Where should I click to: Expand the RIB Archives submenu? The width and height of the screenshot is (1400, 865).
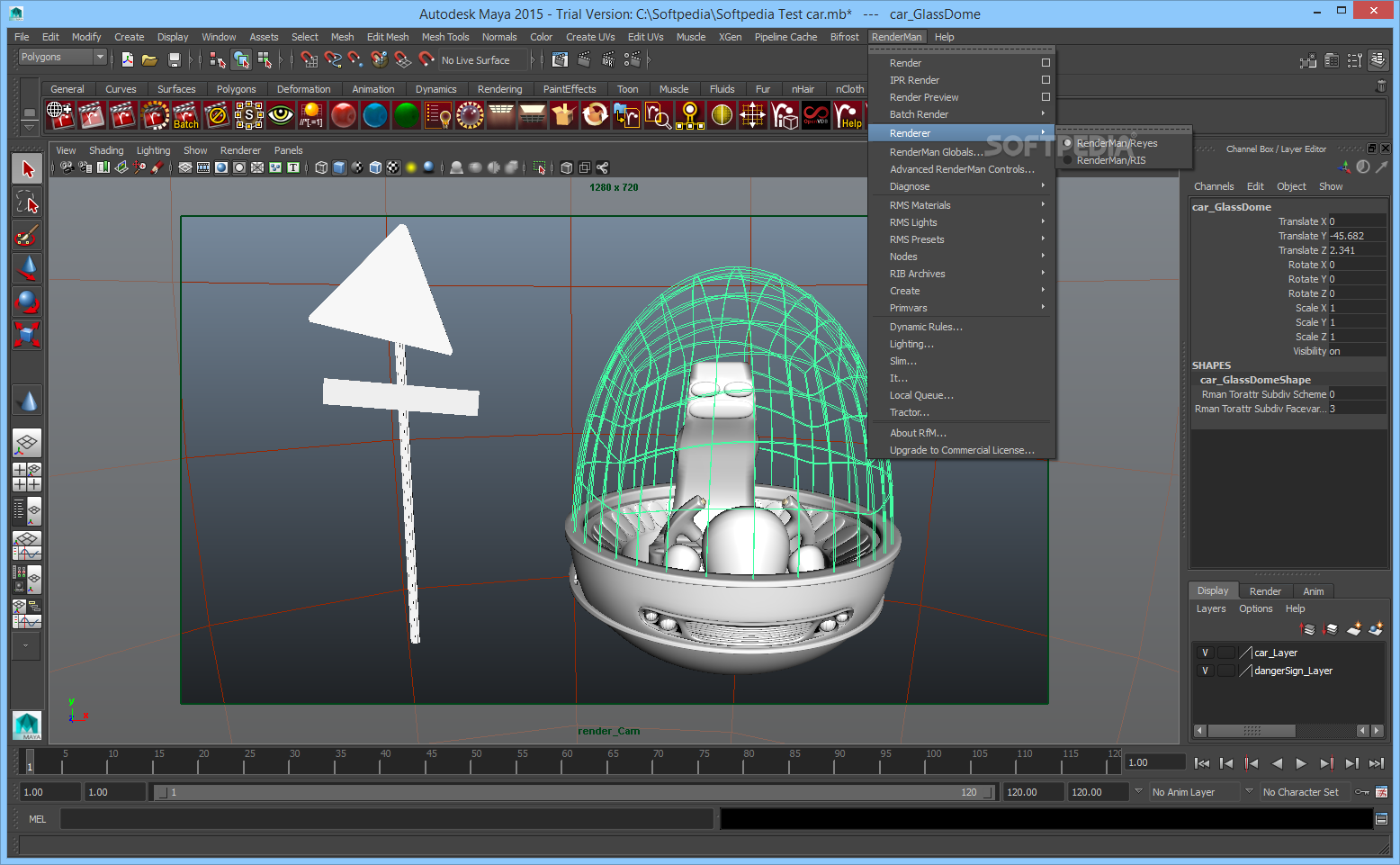(x=960, y=274)
